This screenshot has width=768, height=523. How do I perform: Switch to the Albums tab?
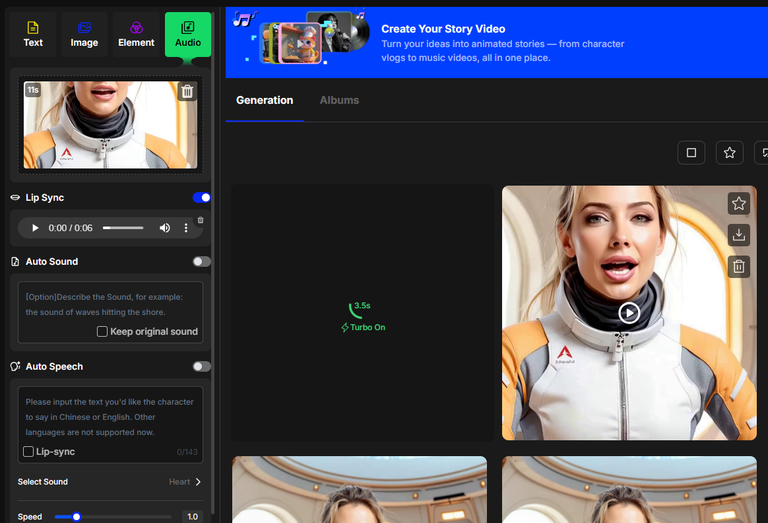click(x=339, y=100)
